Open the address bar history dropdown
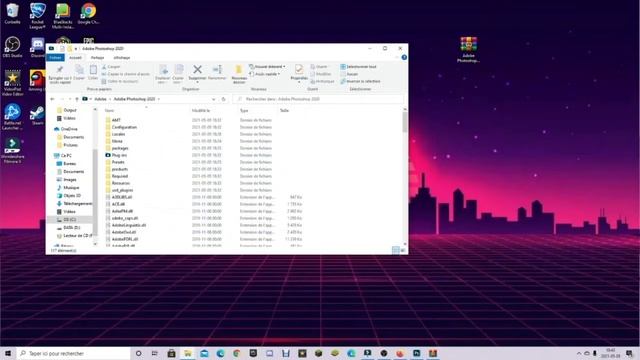The image size is (640, 360). coord(213,99)
